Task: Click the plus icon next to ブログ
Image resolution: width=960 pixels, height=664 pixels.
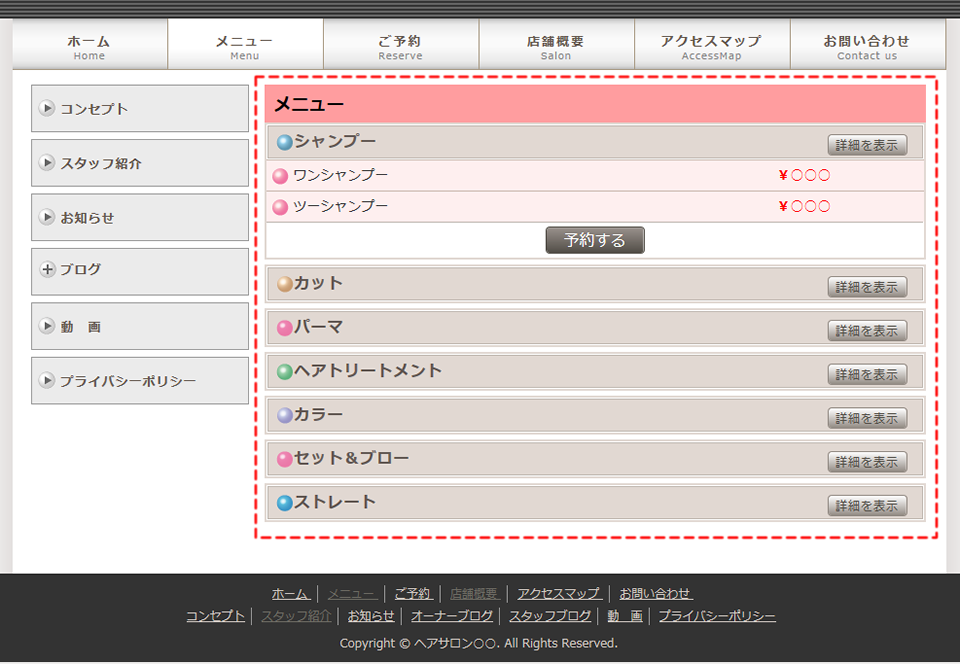Action: tap(47, 269)
